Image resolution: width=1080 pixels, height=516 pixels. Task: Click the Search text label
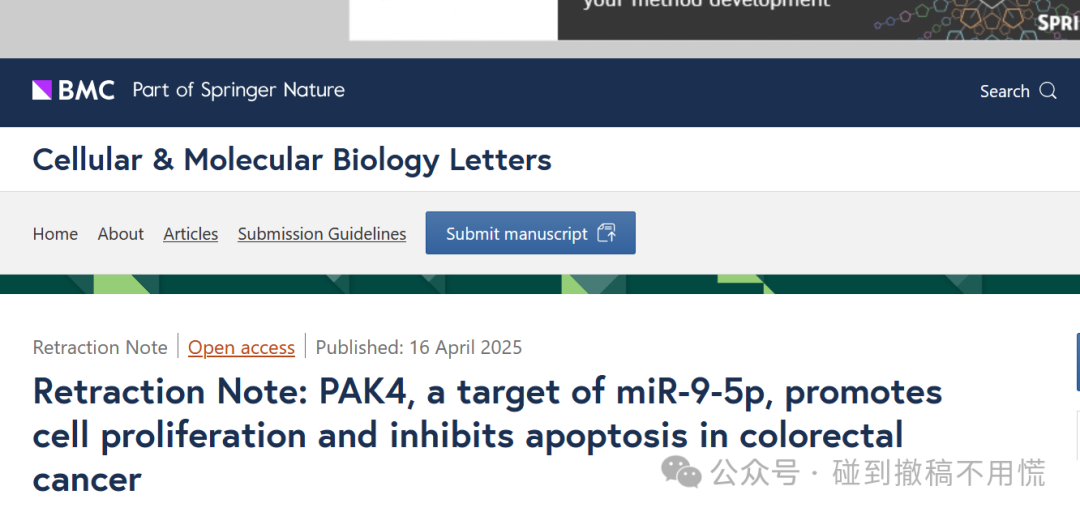tap(1004, 91)
